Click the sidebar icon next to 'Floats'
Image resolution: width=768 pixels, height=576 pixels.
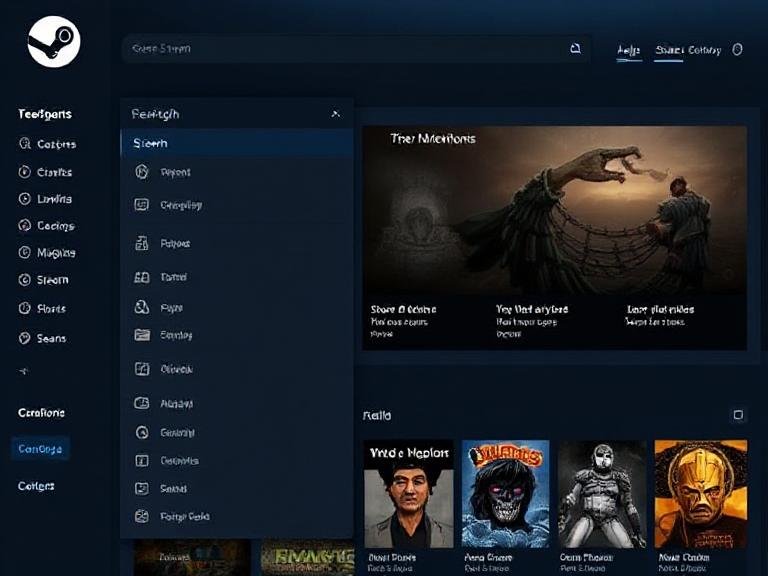click(24, 308)
